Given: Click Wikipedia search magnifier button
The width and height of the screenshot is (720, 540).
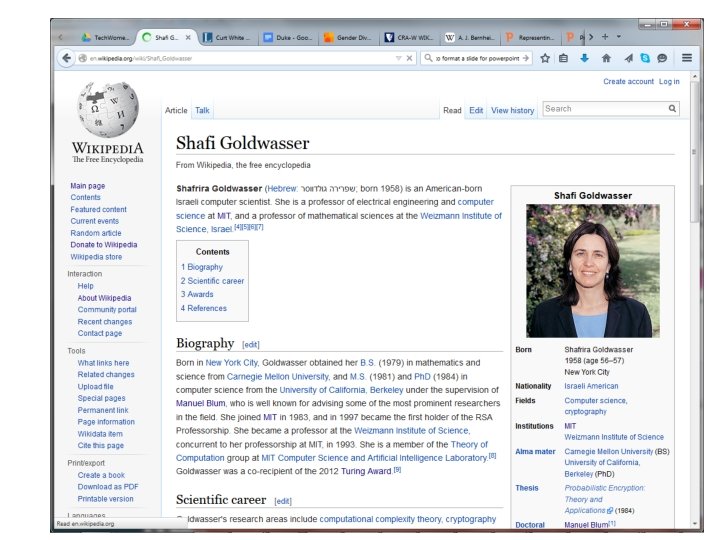Looking at the screenshot, I should (672, 109).
